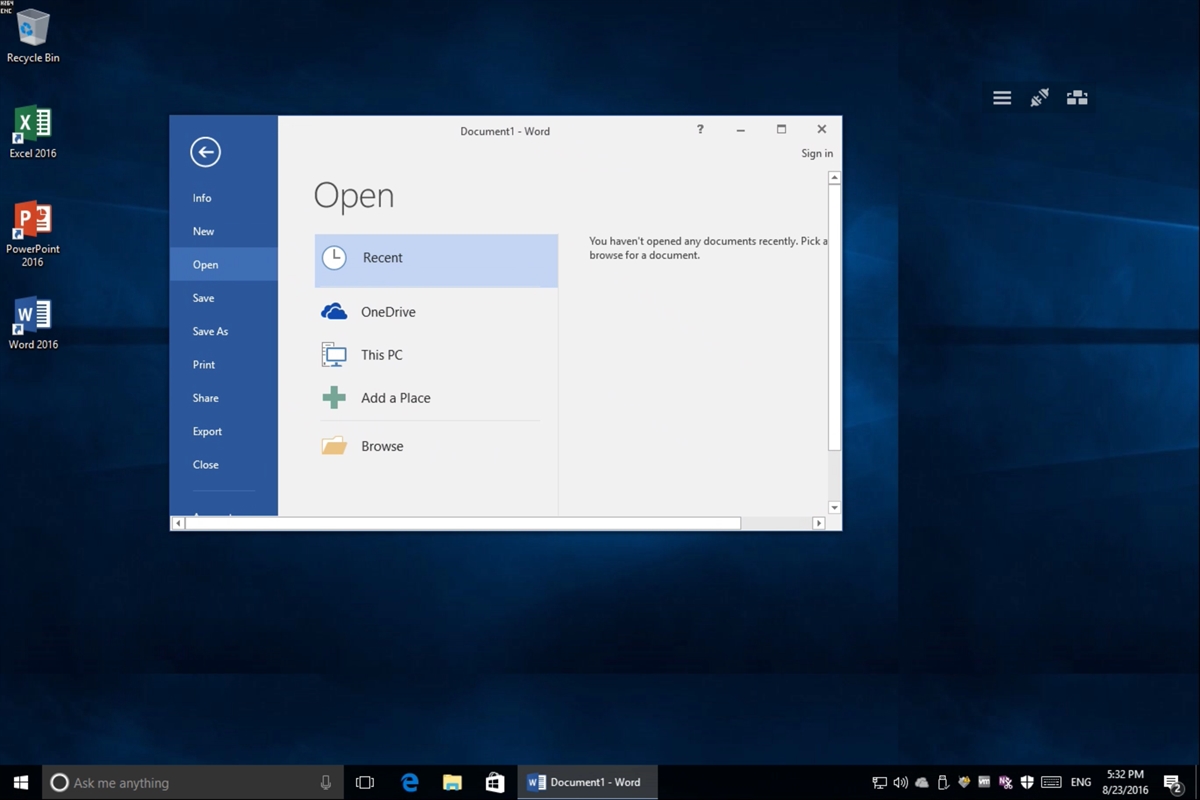Go to the Info page
Screen dimensions: 1200x800
pyautogui.click(x=202, y=198)
